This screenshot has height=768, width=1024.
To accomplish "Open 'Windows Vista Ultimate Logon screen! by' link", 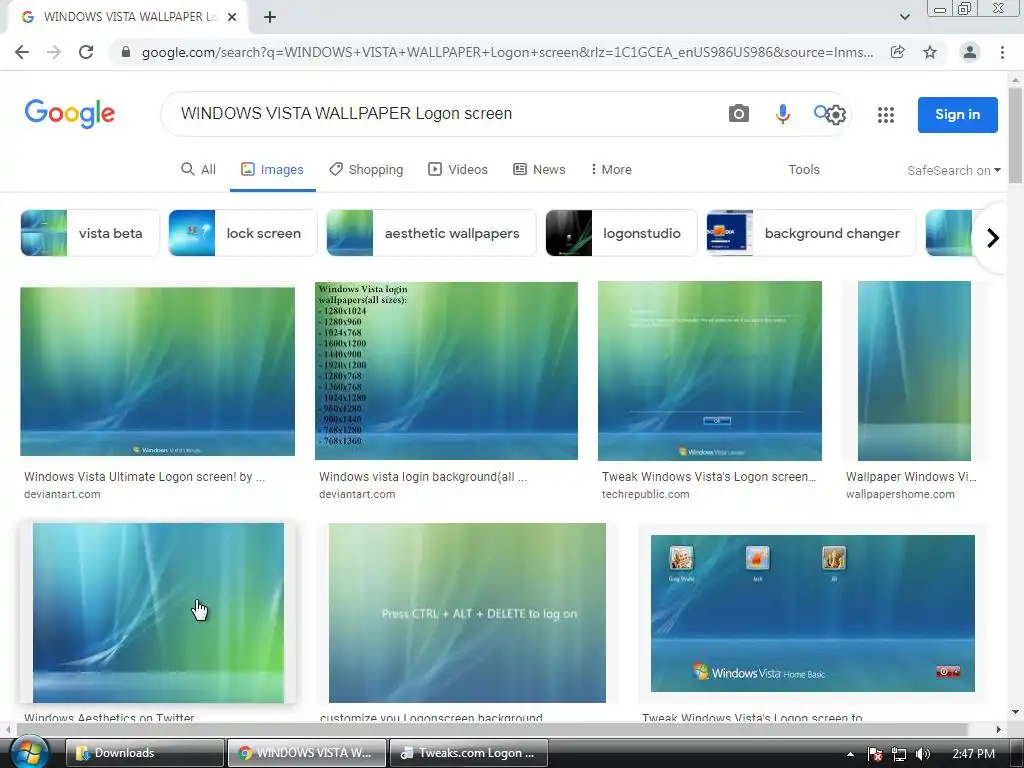I will [144, 477].
